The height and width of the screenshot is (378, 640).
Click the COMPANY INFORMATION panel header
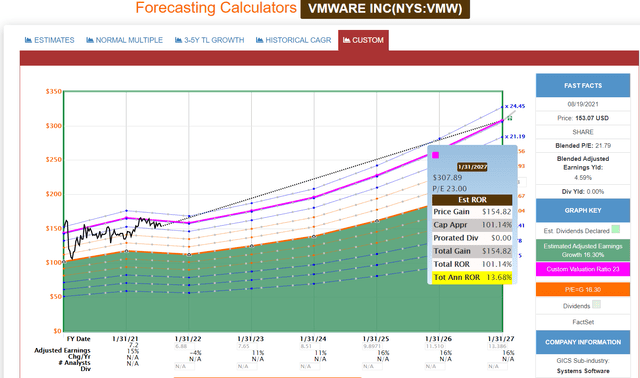coord(583,342)
